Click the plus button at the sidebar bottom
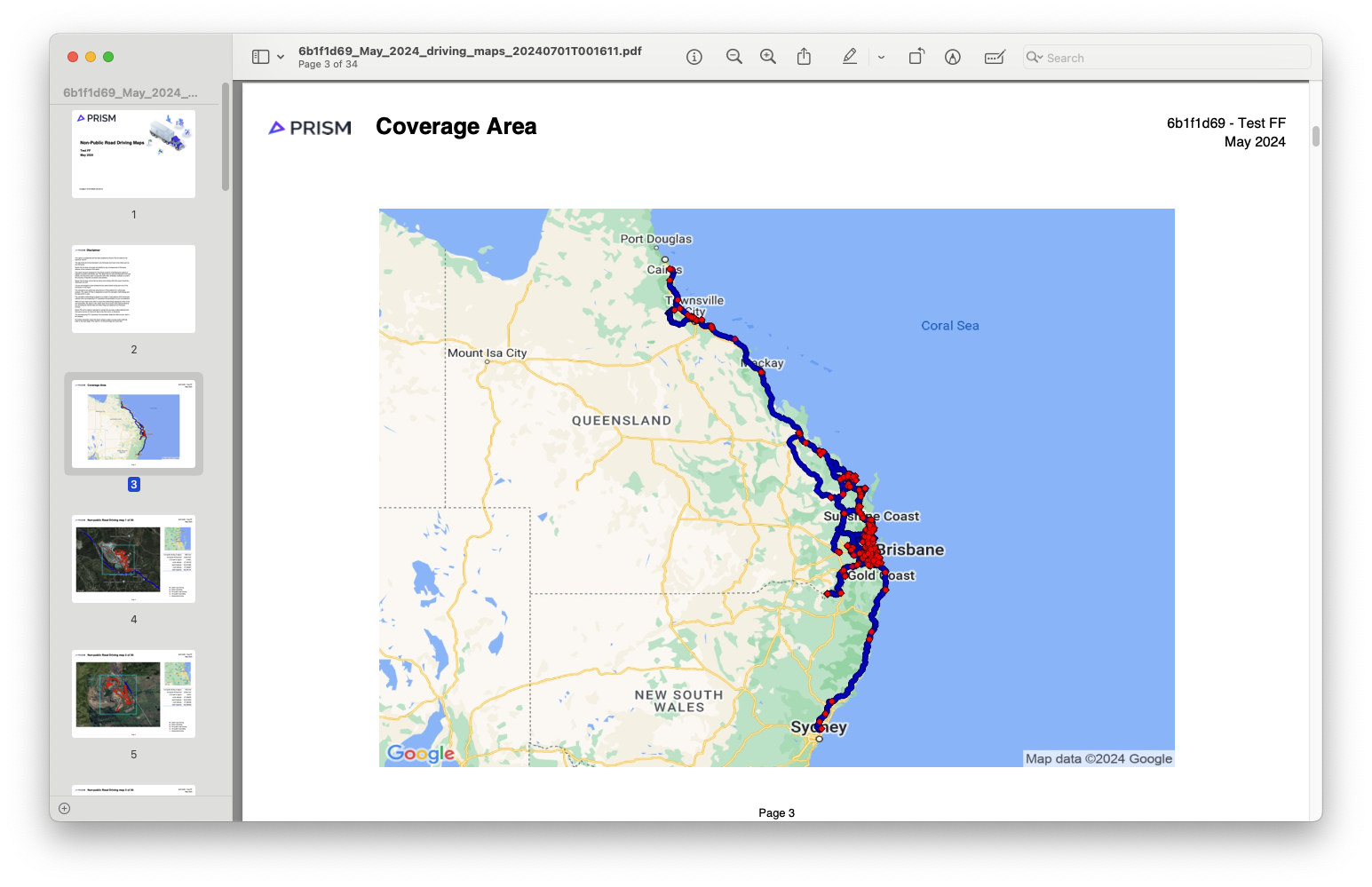This screenshot has width=1372, height=887. (x=64, y=808)
